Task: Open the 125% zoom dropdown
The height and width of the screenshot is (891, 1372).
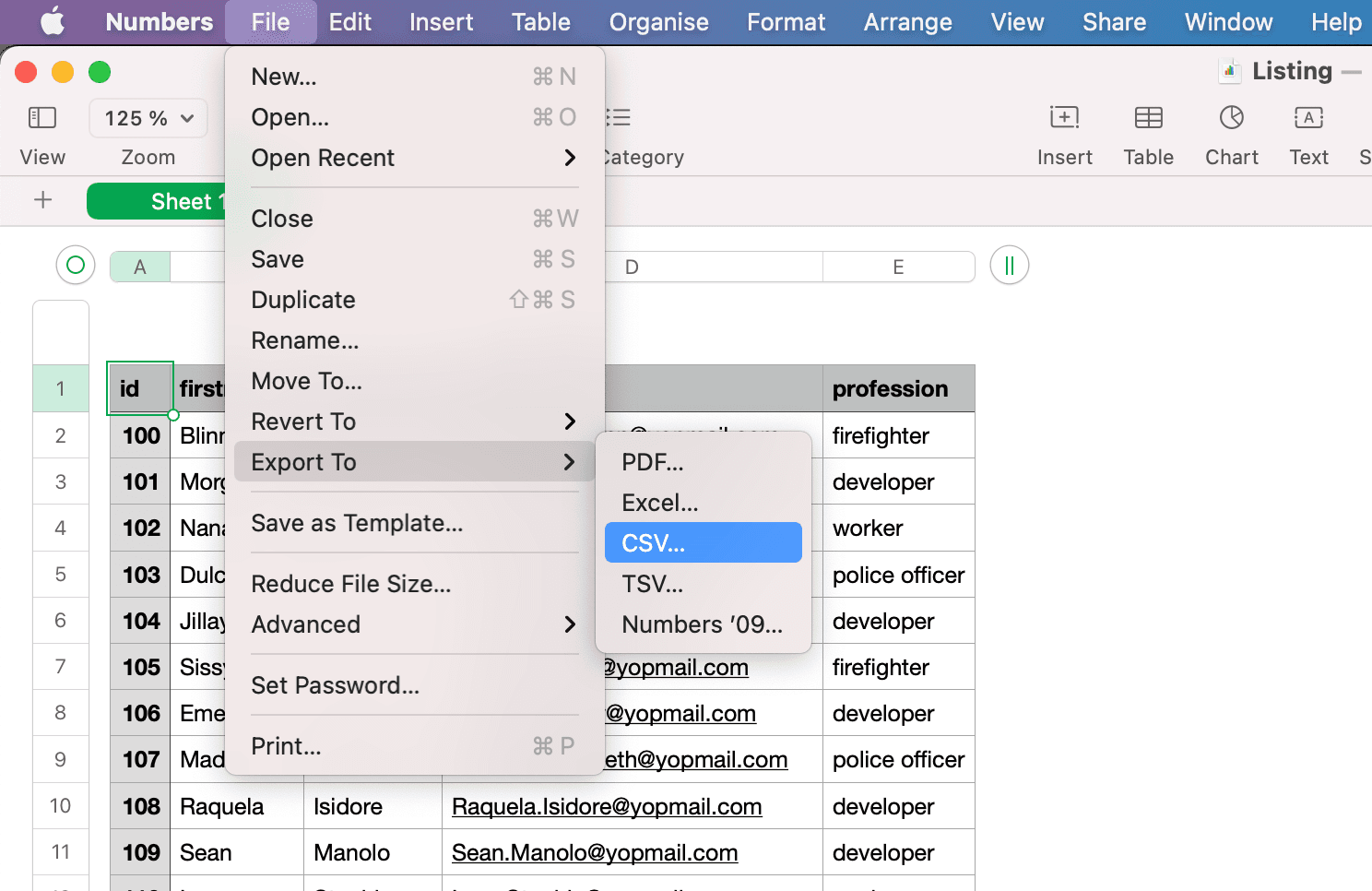Action: (148, 118)
